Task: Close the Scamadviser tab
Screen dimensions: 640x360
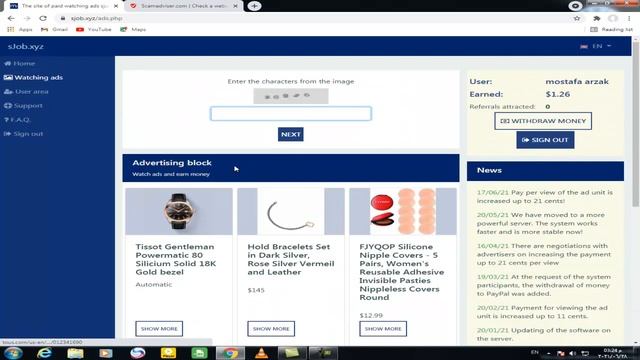Action: (x=235, y=6)
